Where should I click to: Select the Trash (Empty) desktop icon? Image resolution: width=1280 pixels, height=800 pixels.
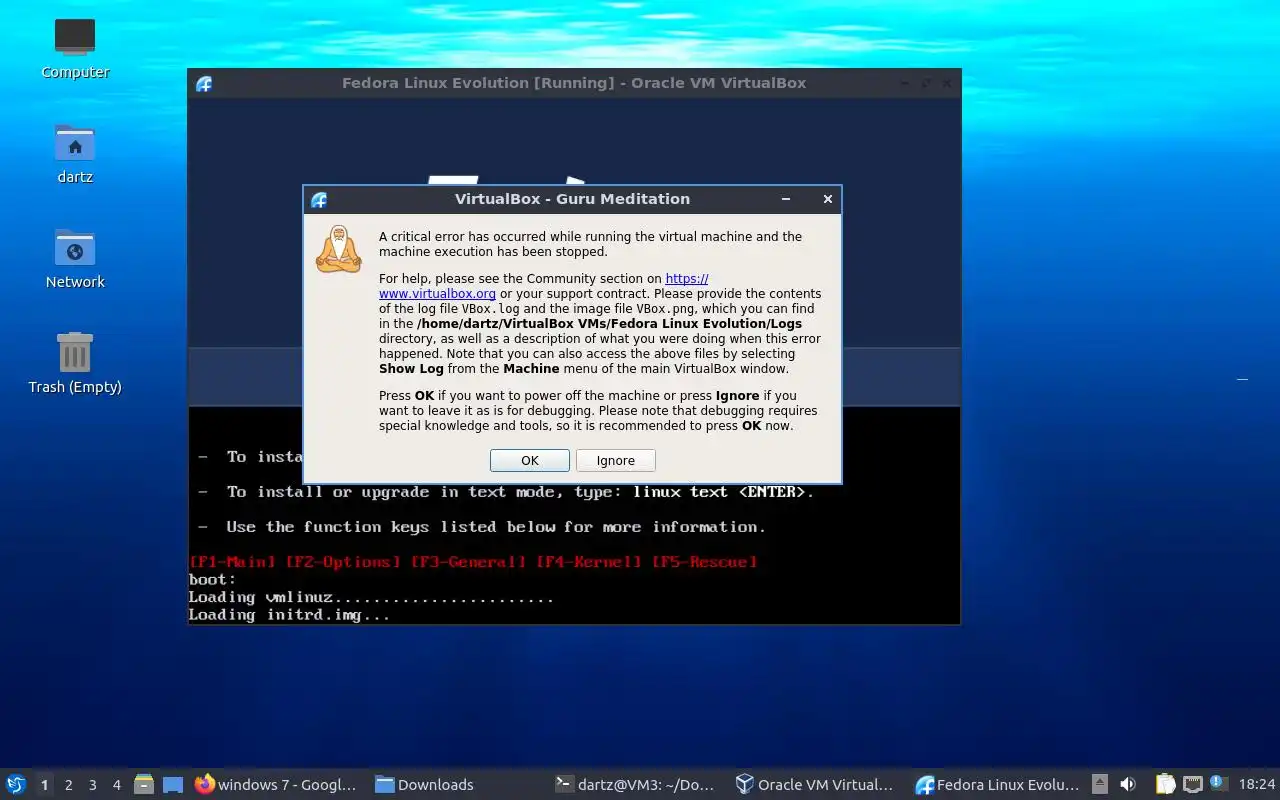coord(75,363)
